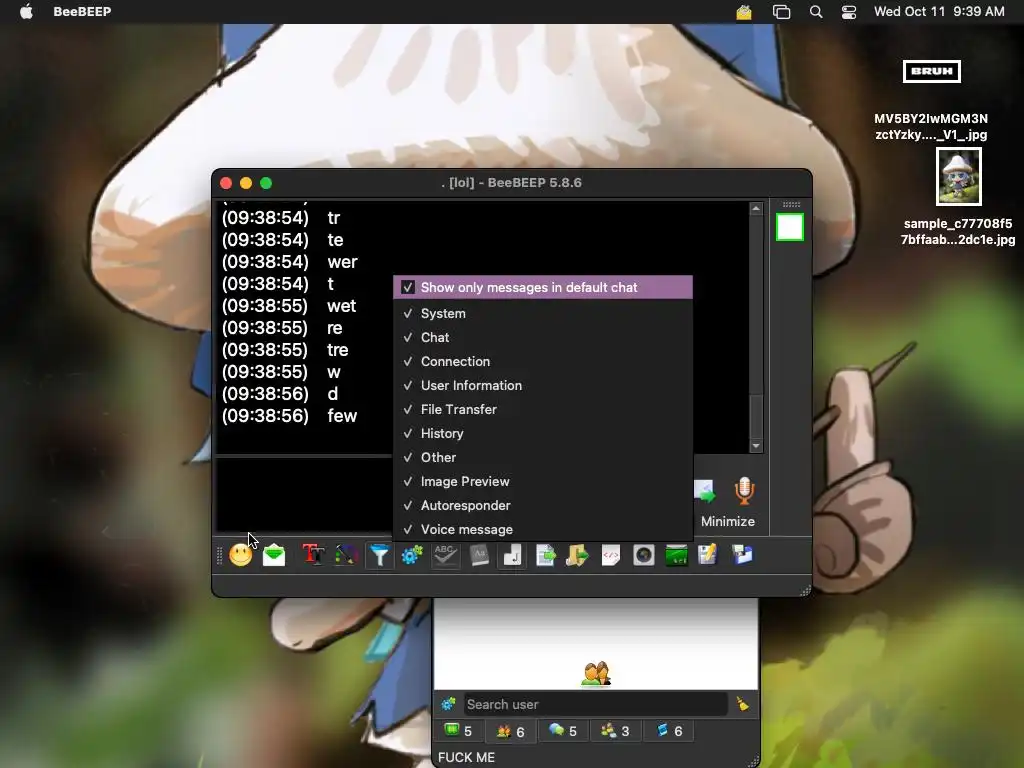Open the smiley emoticon picker
The width and height of the screenshot is (1024, 768).
(240, 556)
